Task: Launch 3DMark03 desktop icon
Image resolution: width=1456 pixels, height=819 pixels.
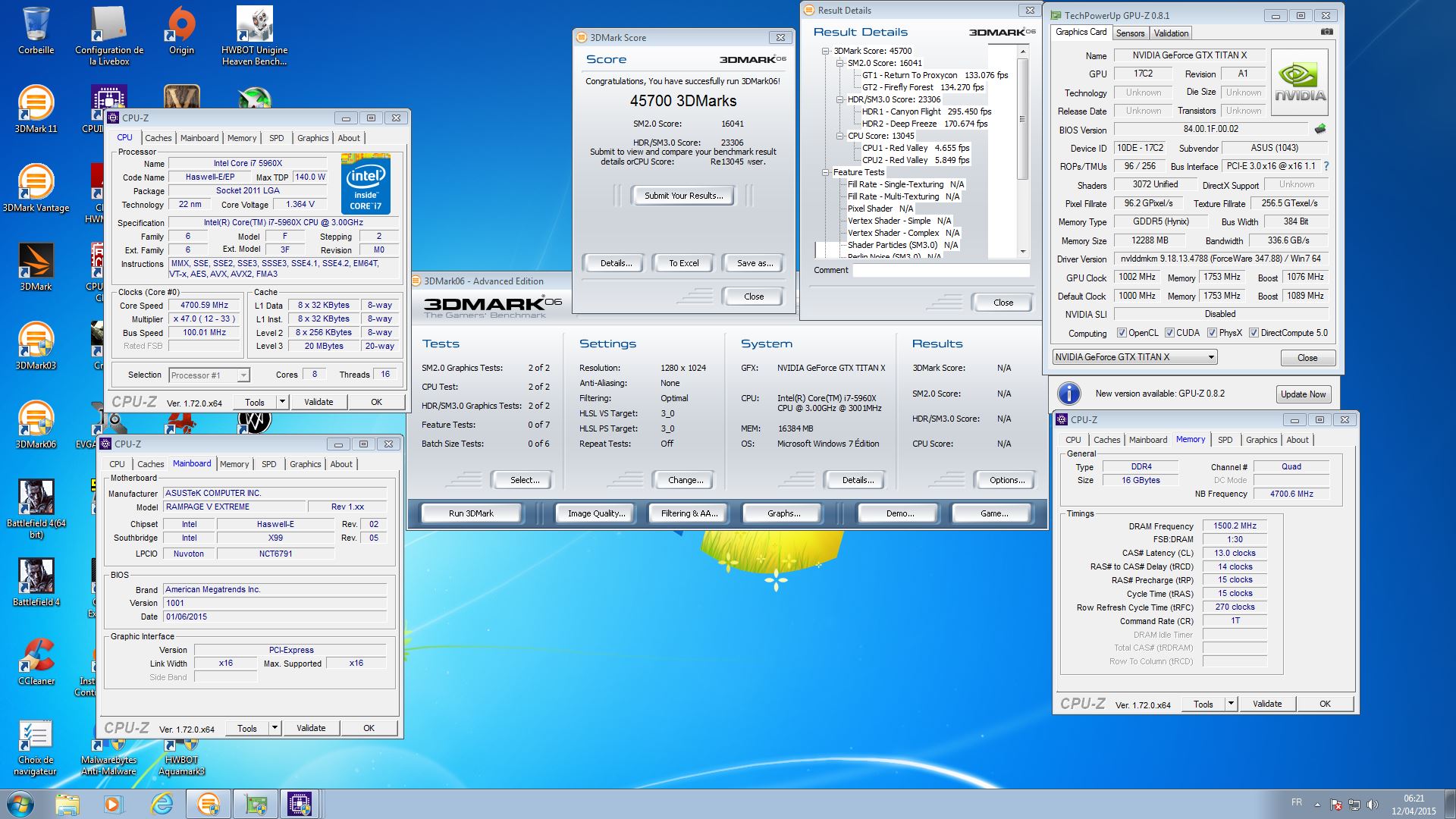Action: (x=36, y=347)
